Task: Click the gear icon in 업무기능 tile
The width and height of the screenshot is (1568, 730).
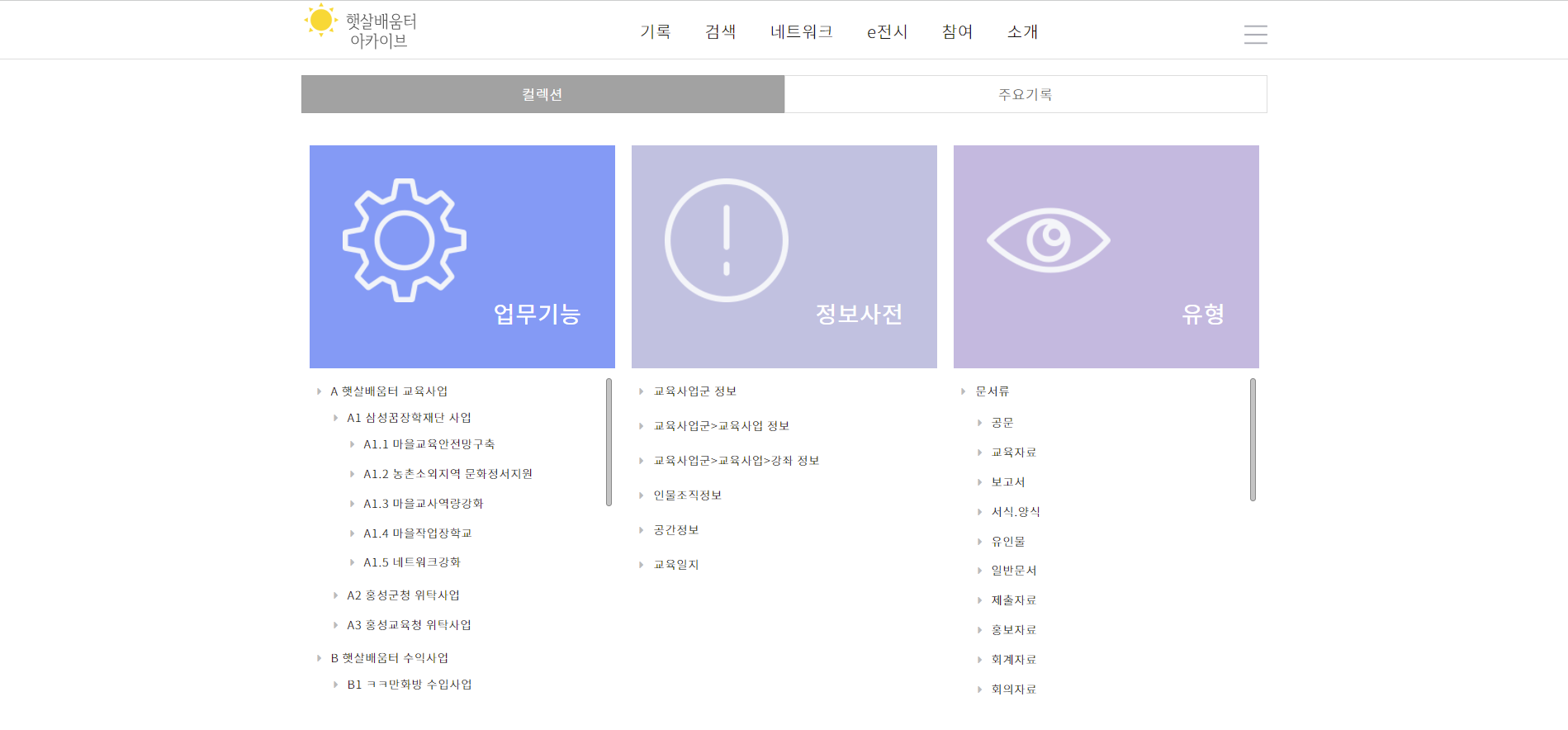Action: [x=405, y=240]
